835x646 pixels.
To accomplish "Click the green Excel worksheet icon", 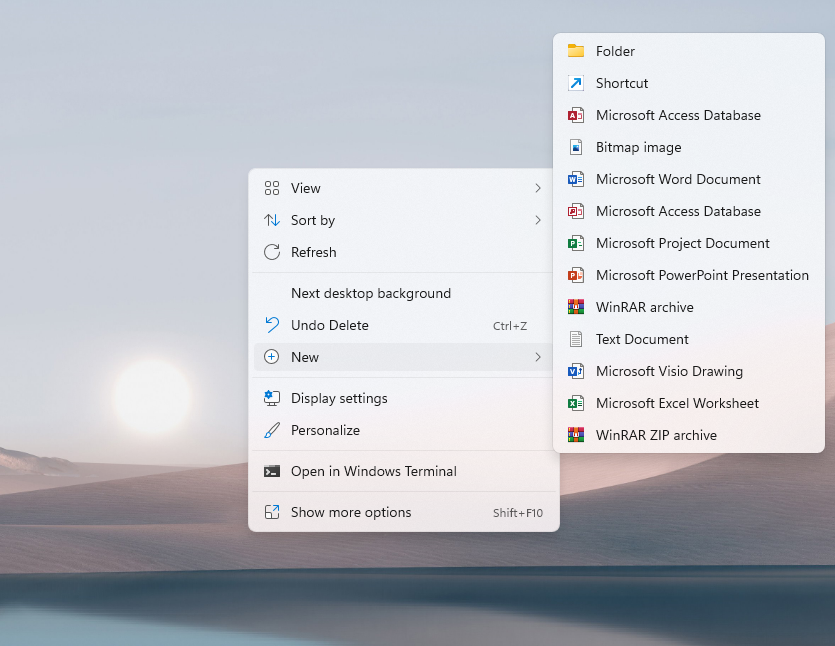I will pyautogui.click(x=576, y=403).
